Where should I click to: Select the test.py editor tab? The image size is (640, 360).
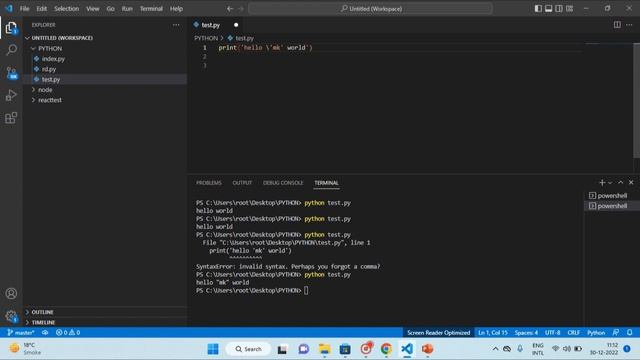pos(216,25)
